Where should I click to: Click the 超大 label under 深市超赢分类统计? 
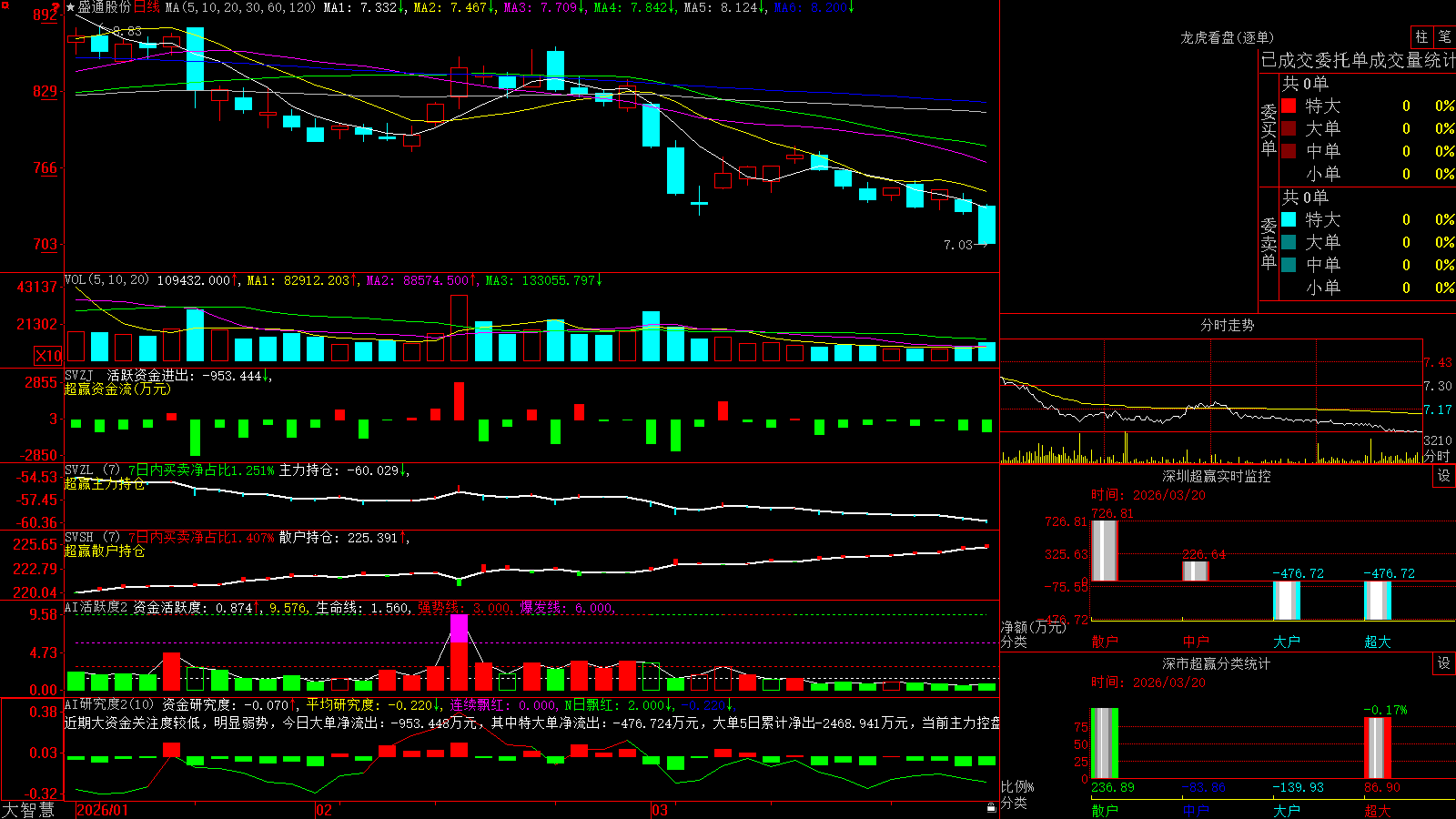1377,810
